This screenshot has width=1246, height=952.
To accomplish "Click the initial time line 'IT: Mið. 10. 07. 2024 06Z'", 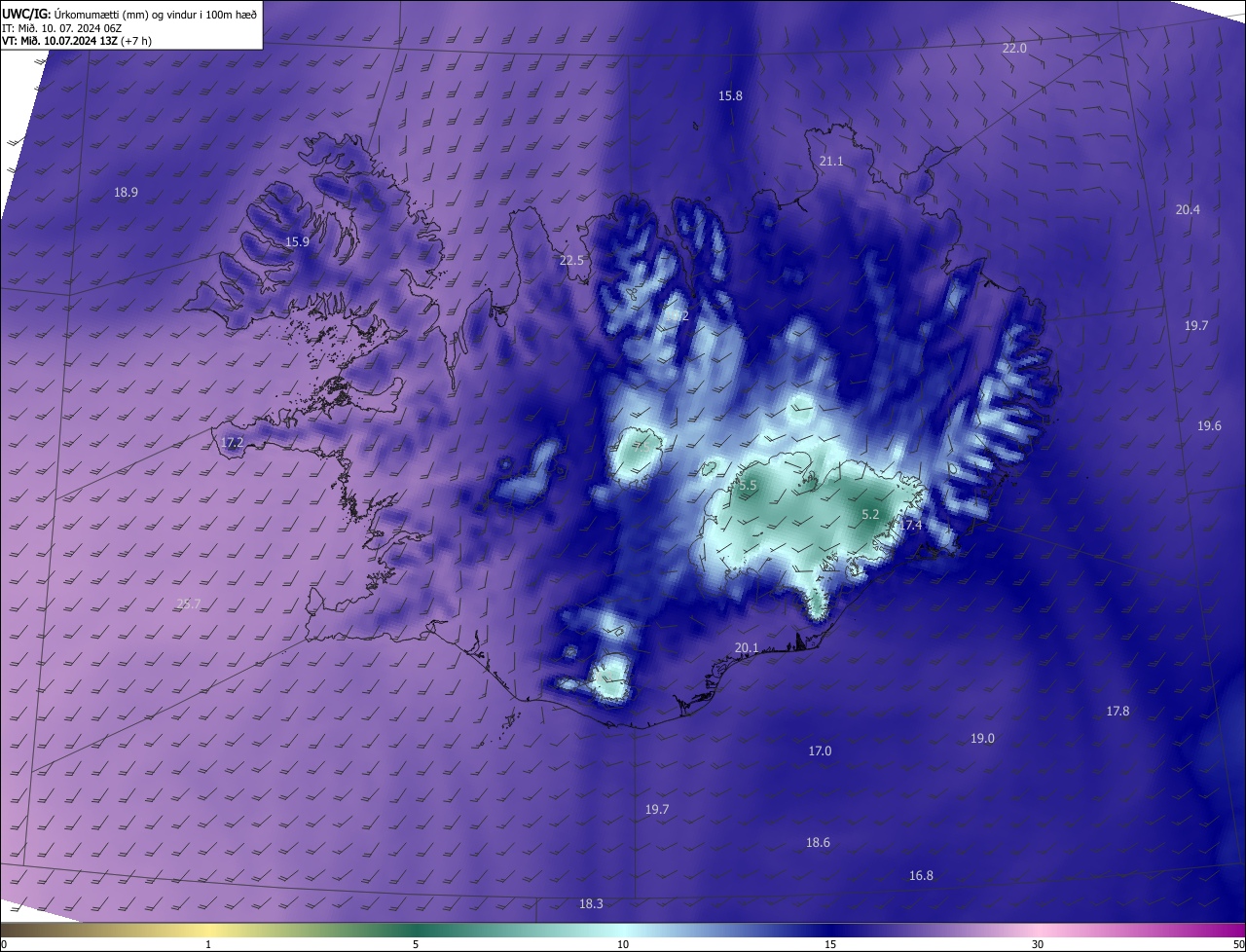I will (x=62, y=27).
